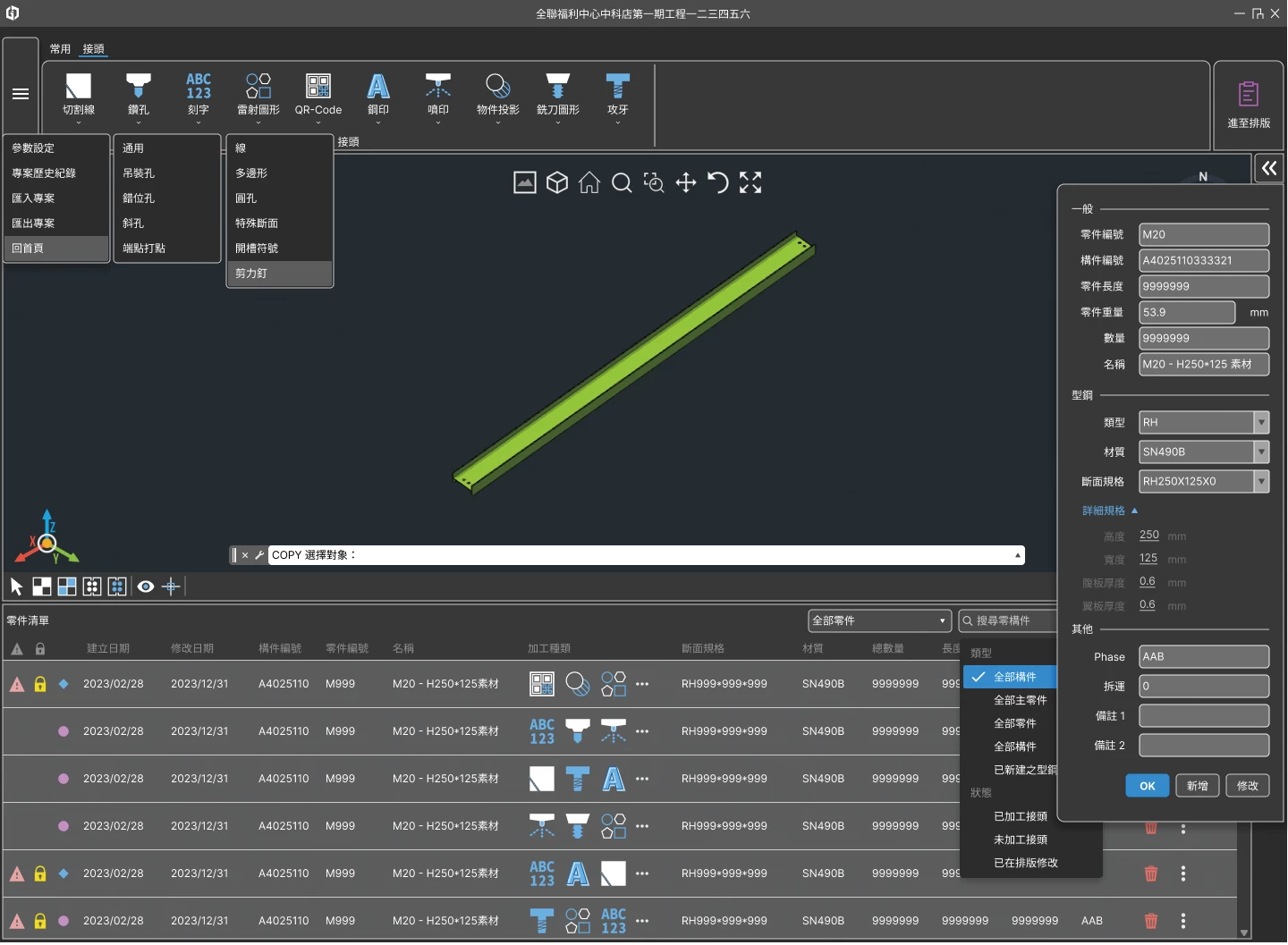Select the 切割線 cutting line tool
Screen dimensions: 1288x945
(79, 88)
